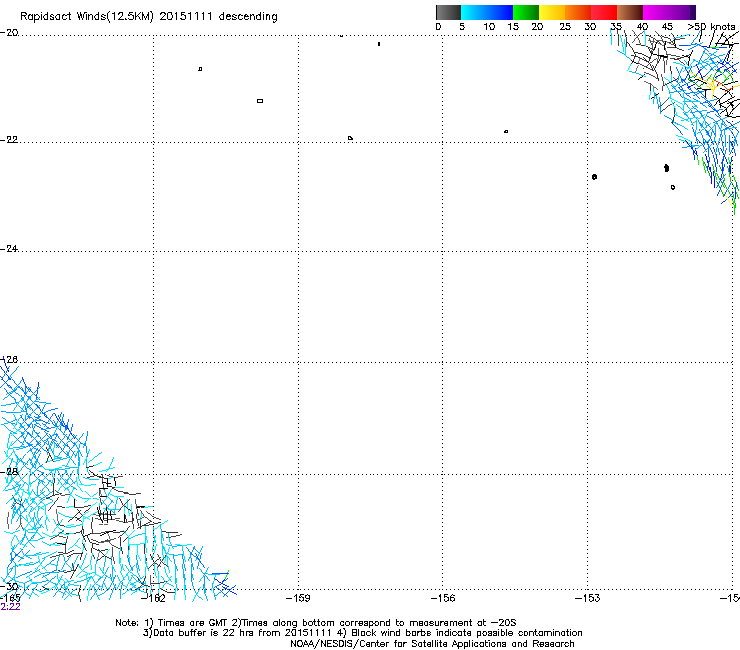Click the orange 25-30 knots color swatch
Image resolution: width=740 pixels, height=650 pixels.
[578, 12]
